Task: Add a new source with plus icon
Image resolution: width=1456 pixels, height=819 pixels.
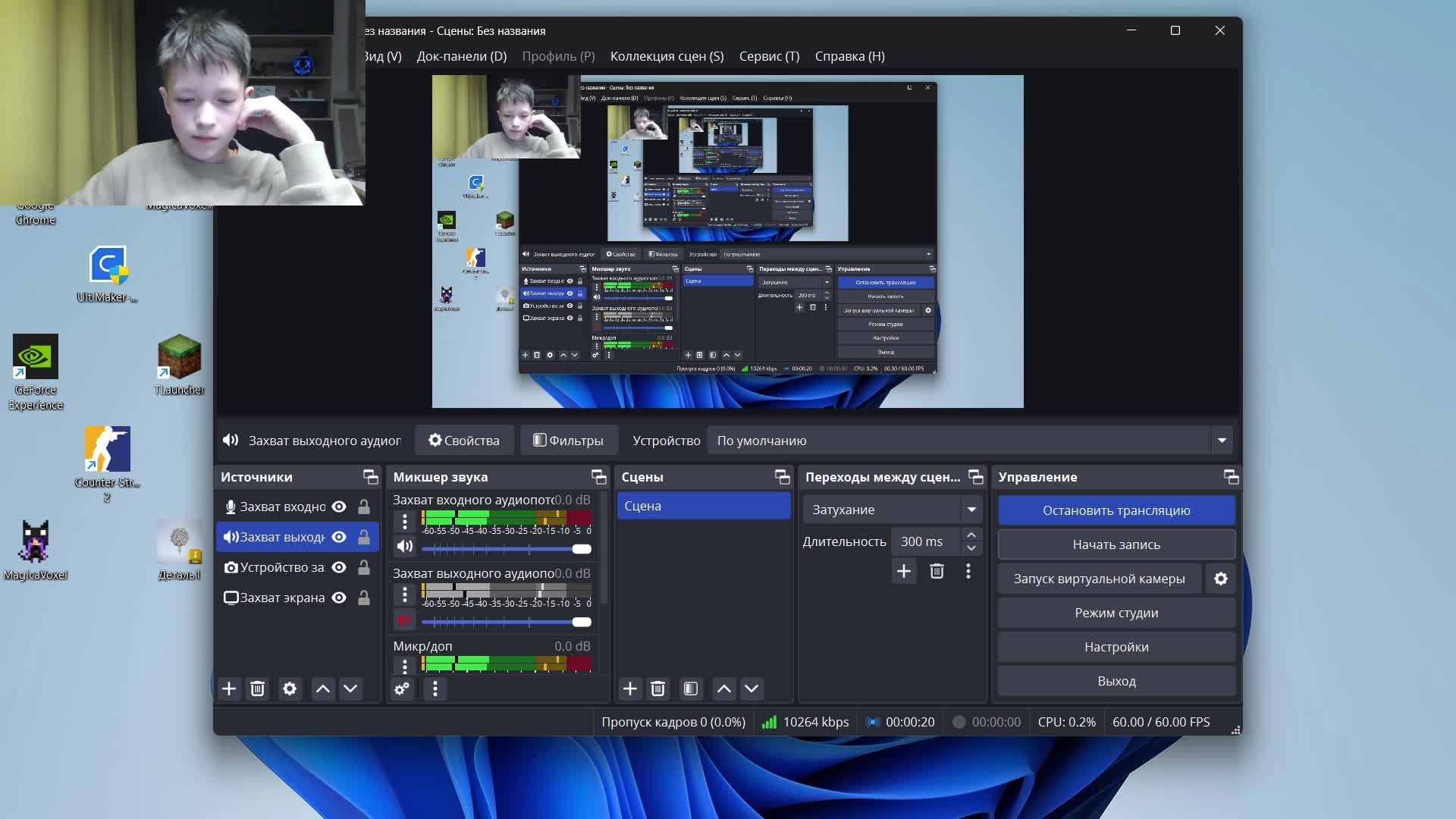Action: (x=229, y=689)
